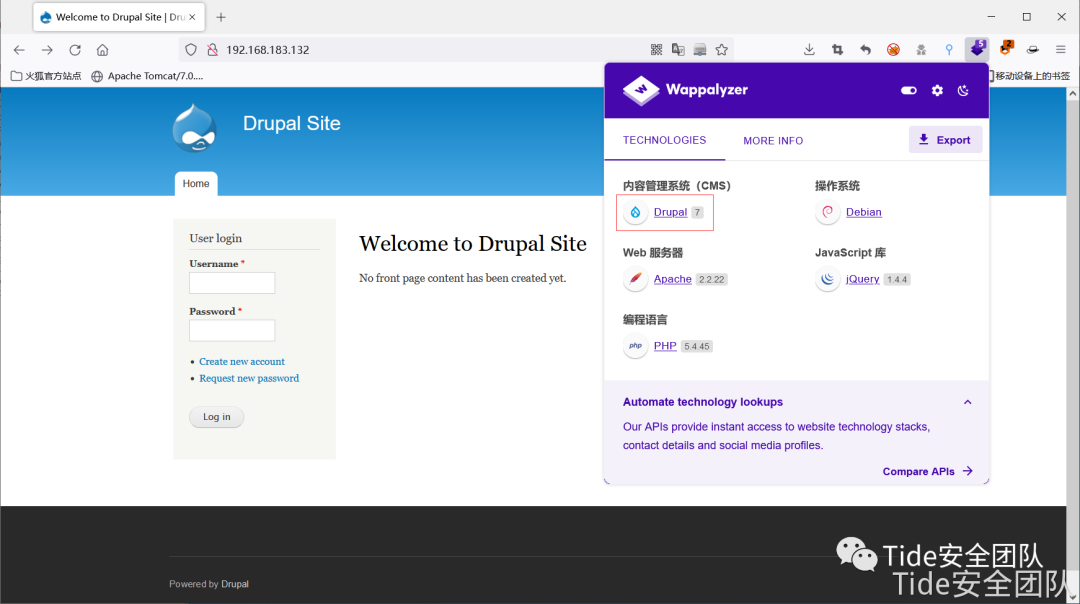Select the TECHNOLOGIES tab
The width and height of the screenshot is (1080, 604).
click(665, 140)
